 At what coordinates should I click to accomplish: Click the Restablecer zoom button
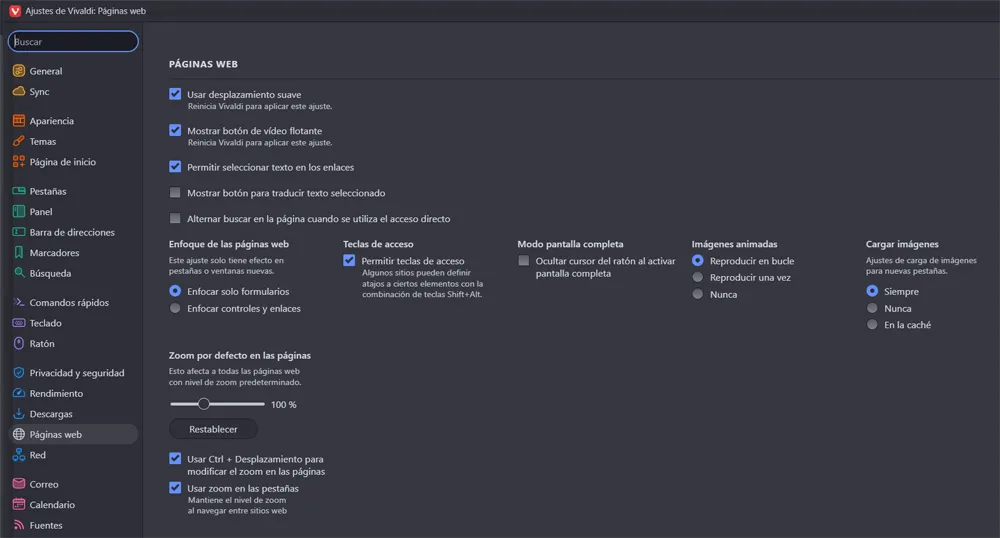pyautogui.click(x=213, y=429)
